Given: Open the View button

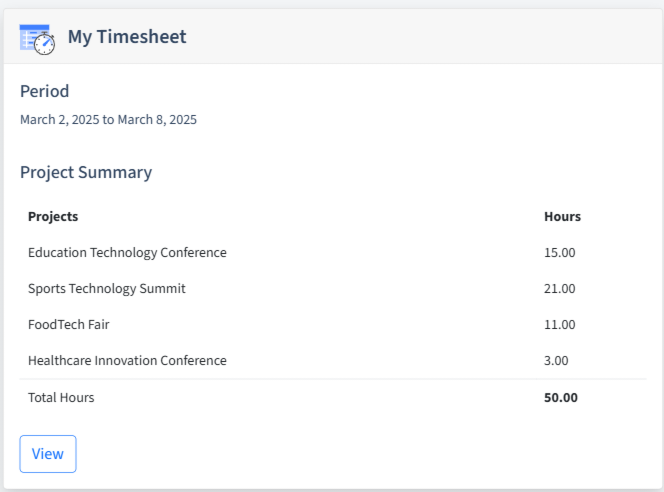Looking at the screenshot, I should tap(48, 454).
